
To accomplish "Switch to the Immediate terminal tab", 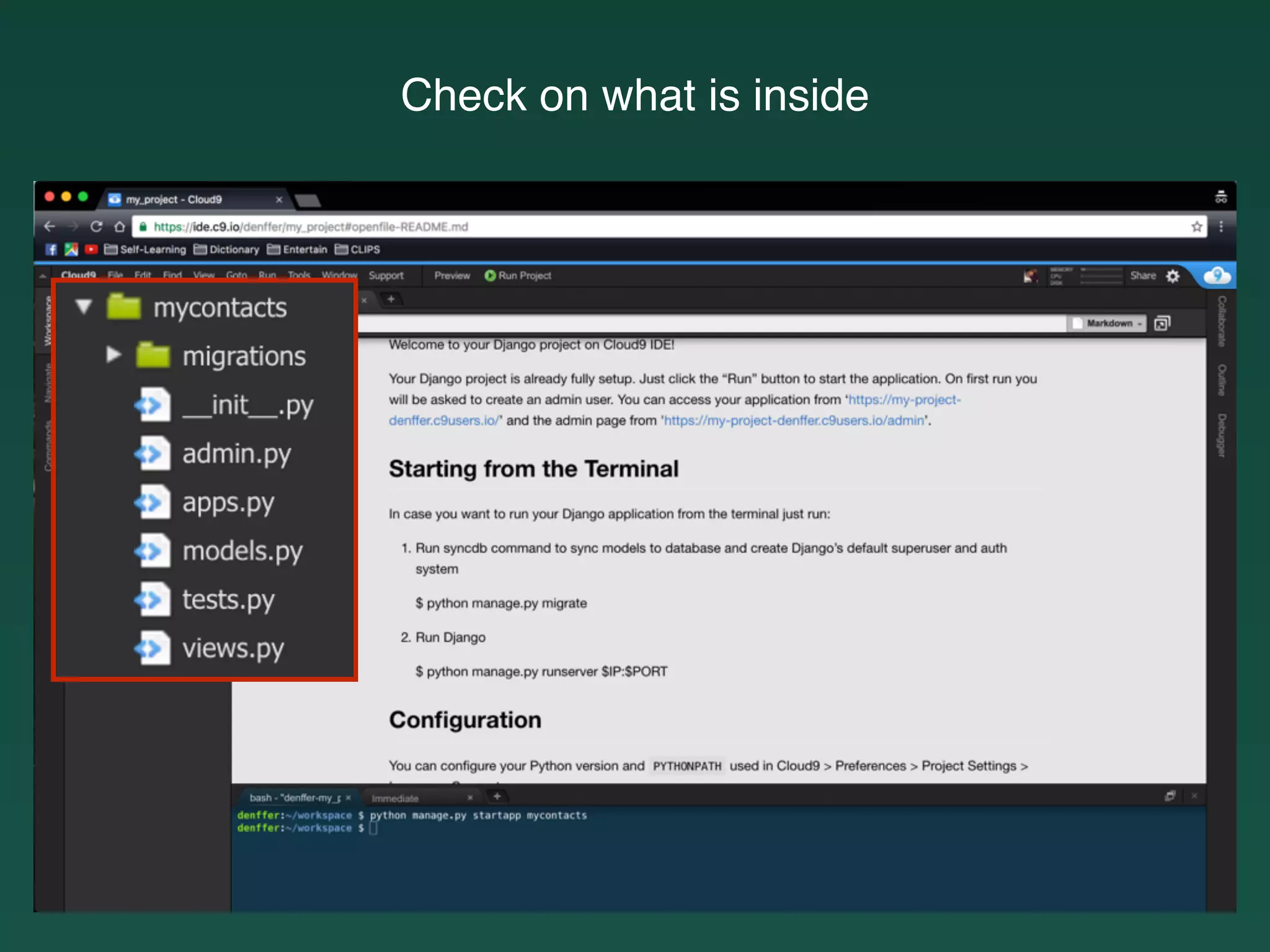I will 396,798.
